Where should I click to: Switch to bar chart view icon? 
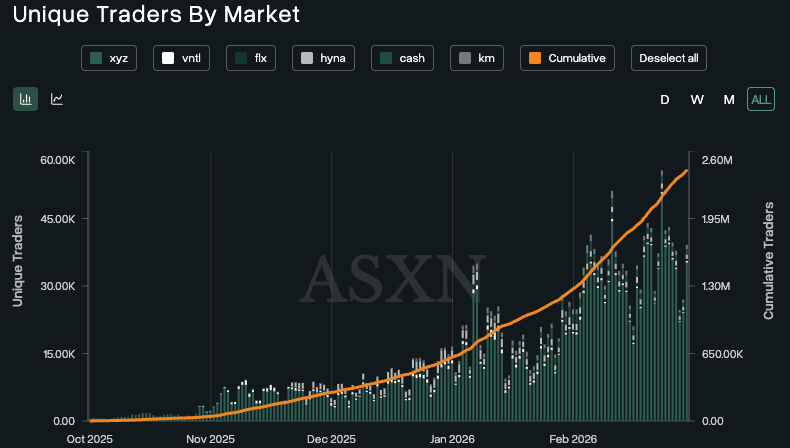pos(25,99)
